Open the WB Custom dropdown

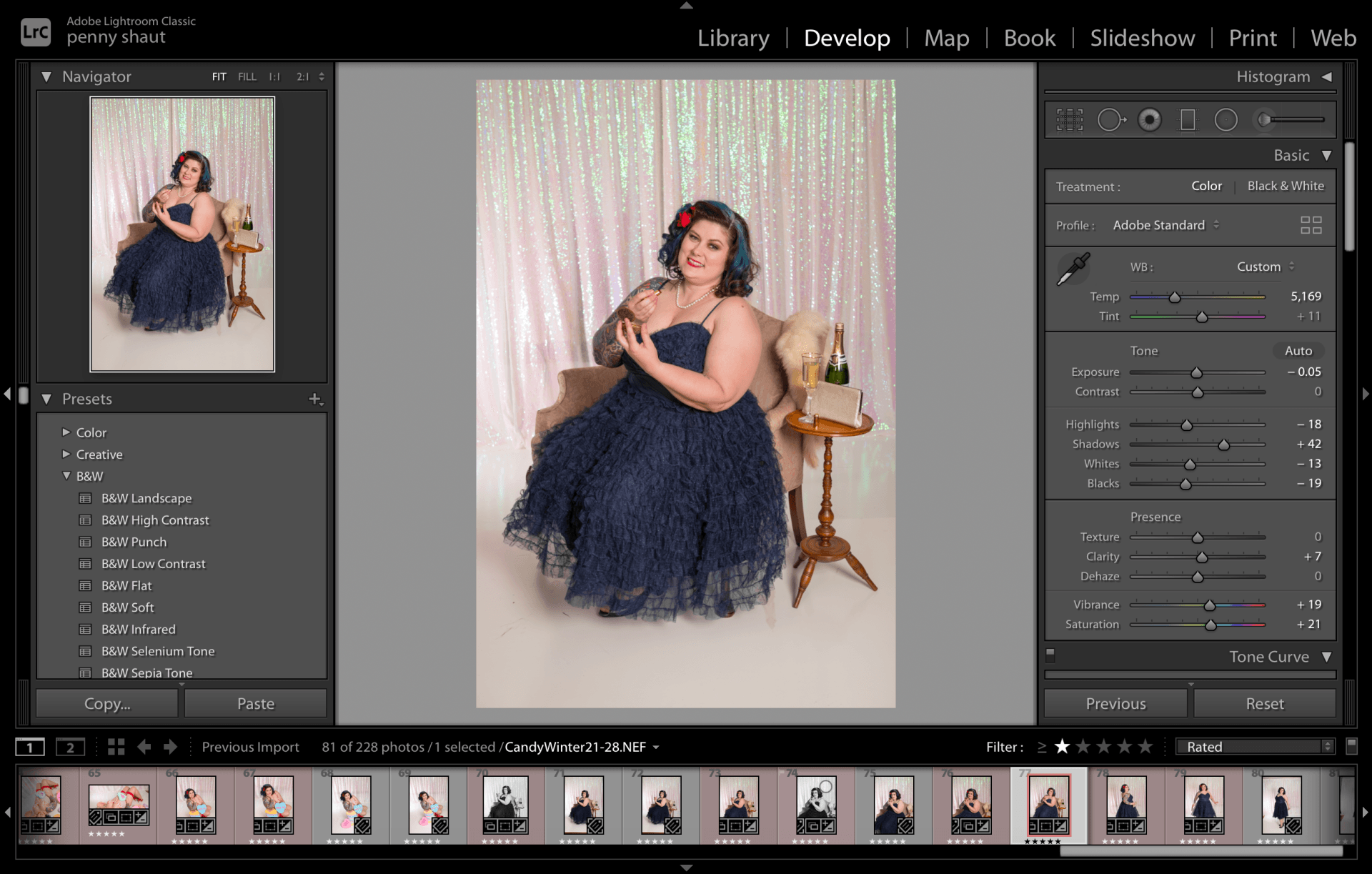1266,267
